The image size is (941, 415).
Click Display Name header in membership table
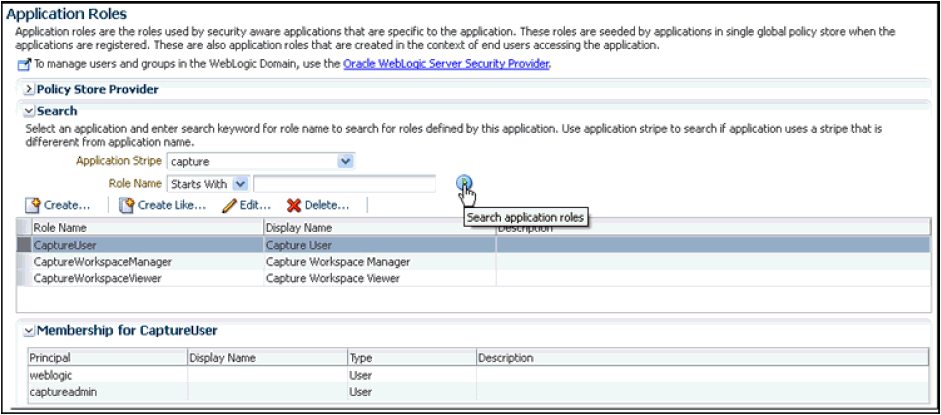pyautogui.click(x=267, y=358)
